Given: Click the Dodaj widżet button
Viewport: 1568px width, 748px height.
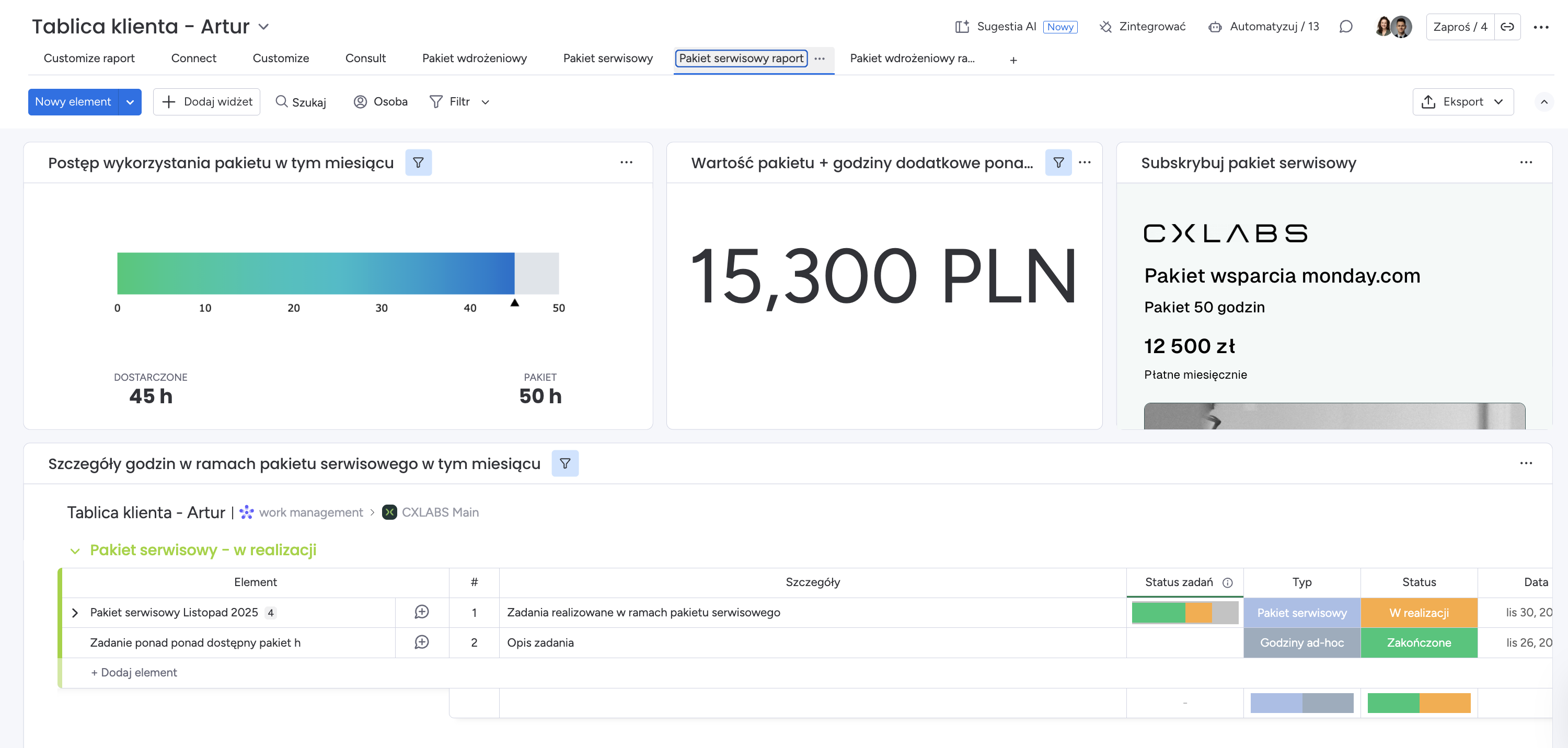Looking at the screenshot, I should click(207, 101).
